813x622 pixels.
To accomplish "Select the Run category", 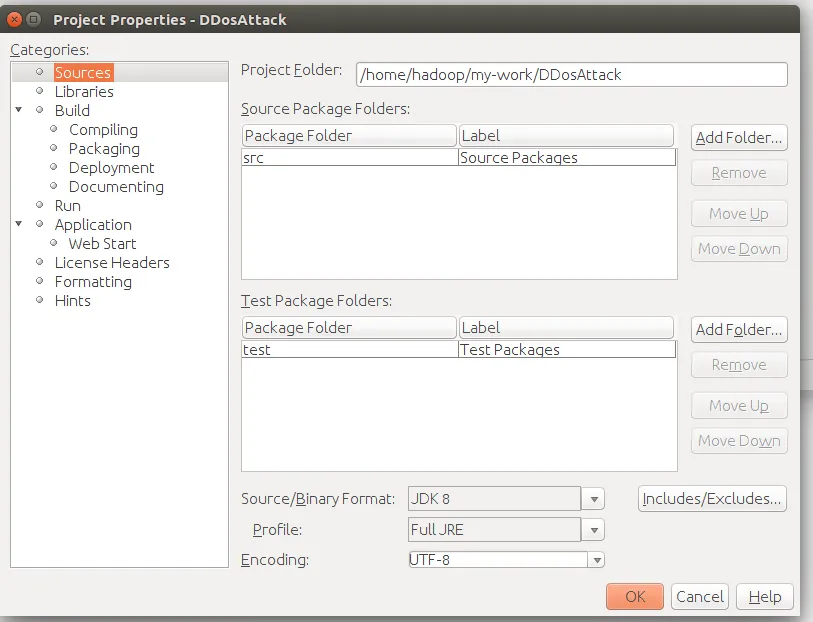I will tap(68, 206).
